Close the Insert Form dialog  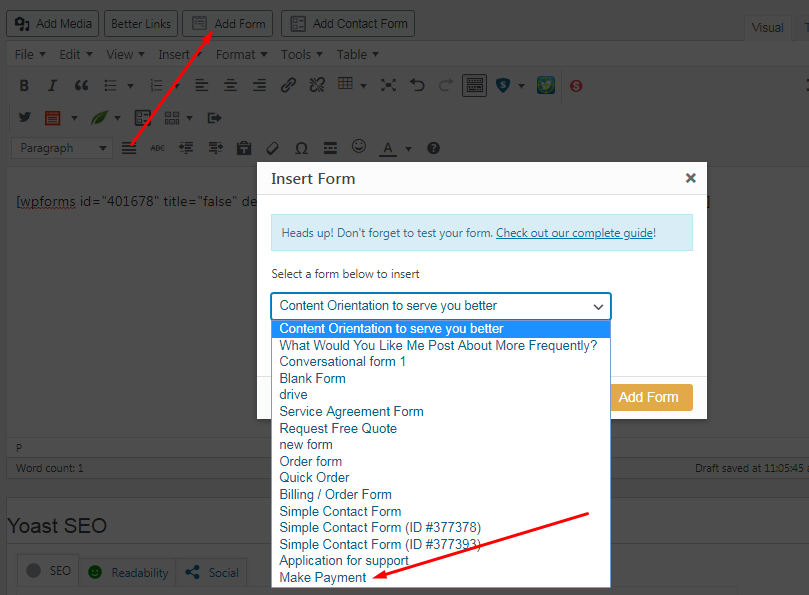690,179
